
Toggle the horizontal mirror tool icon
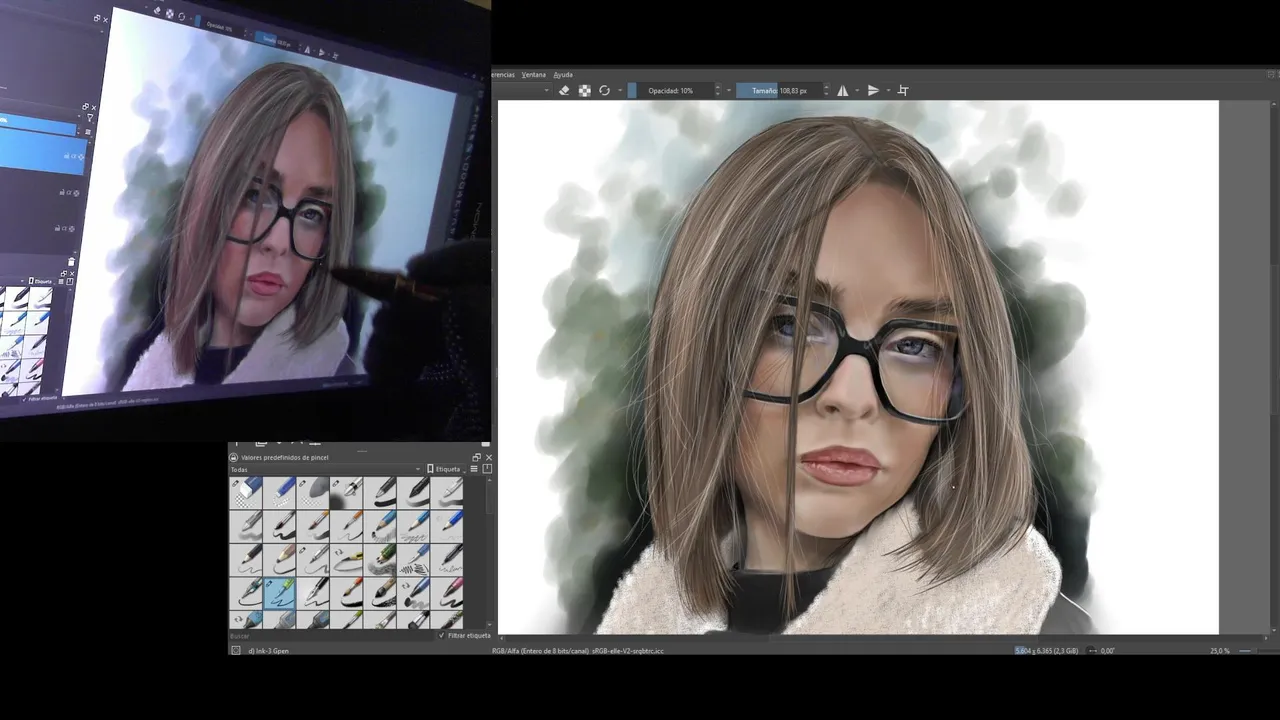(842, 90)
